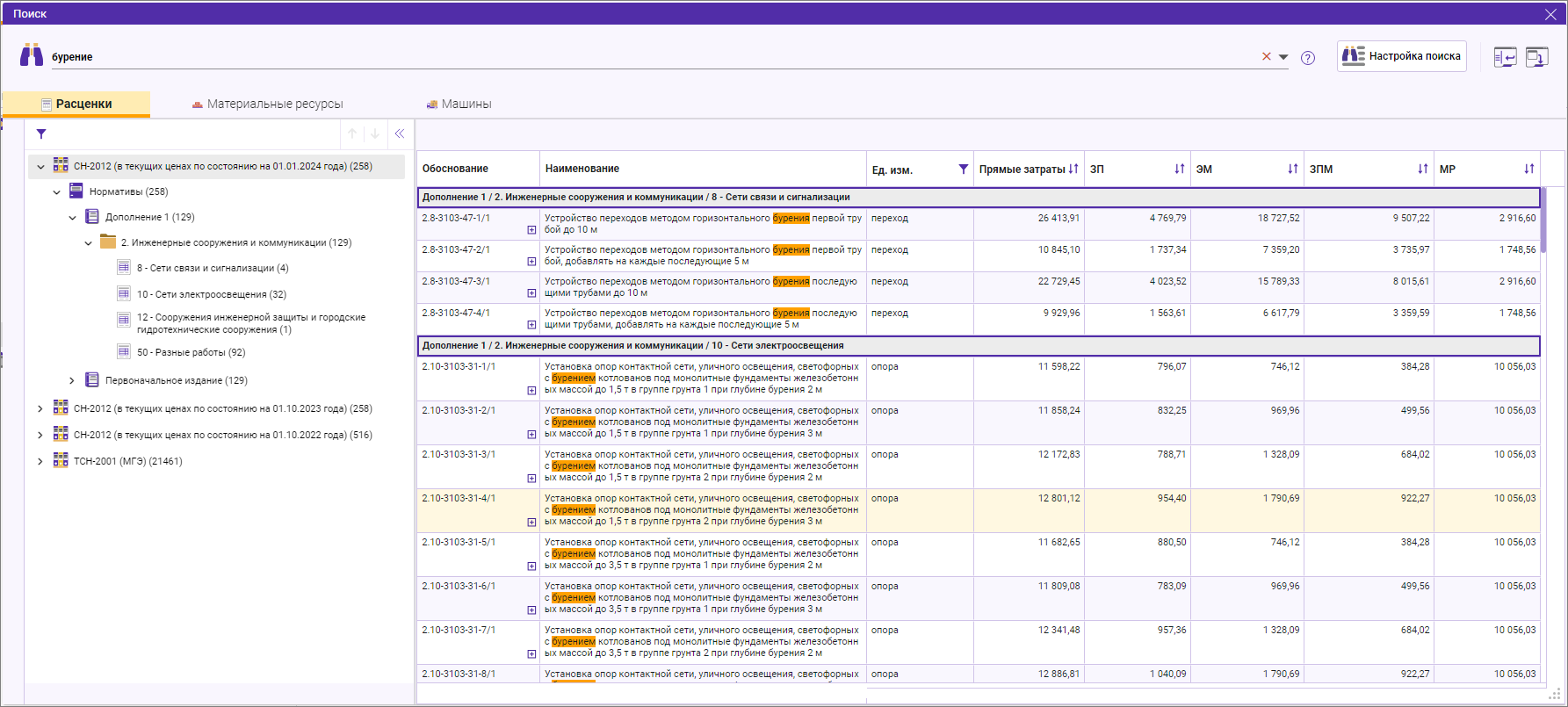This screenshot has width=1568, height=707.
Task: Click the insert-into-estimate toolbar icon
Action: tap(1506, 58)
